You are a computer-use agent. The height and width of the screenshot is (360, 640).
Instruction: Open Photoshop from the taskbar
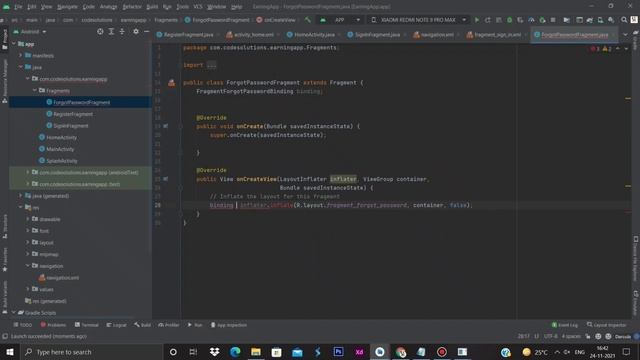tap(338, 352)
